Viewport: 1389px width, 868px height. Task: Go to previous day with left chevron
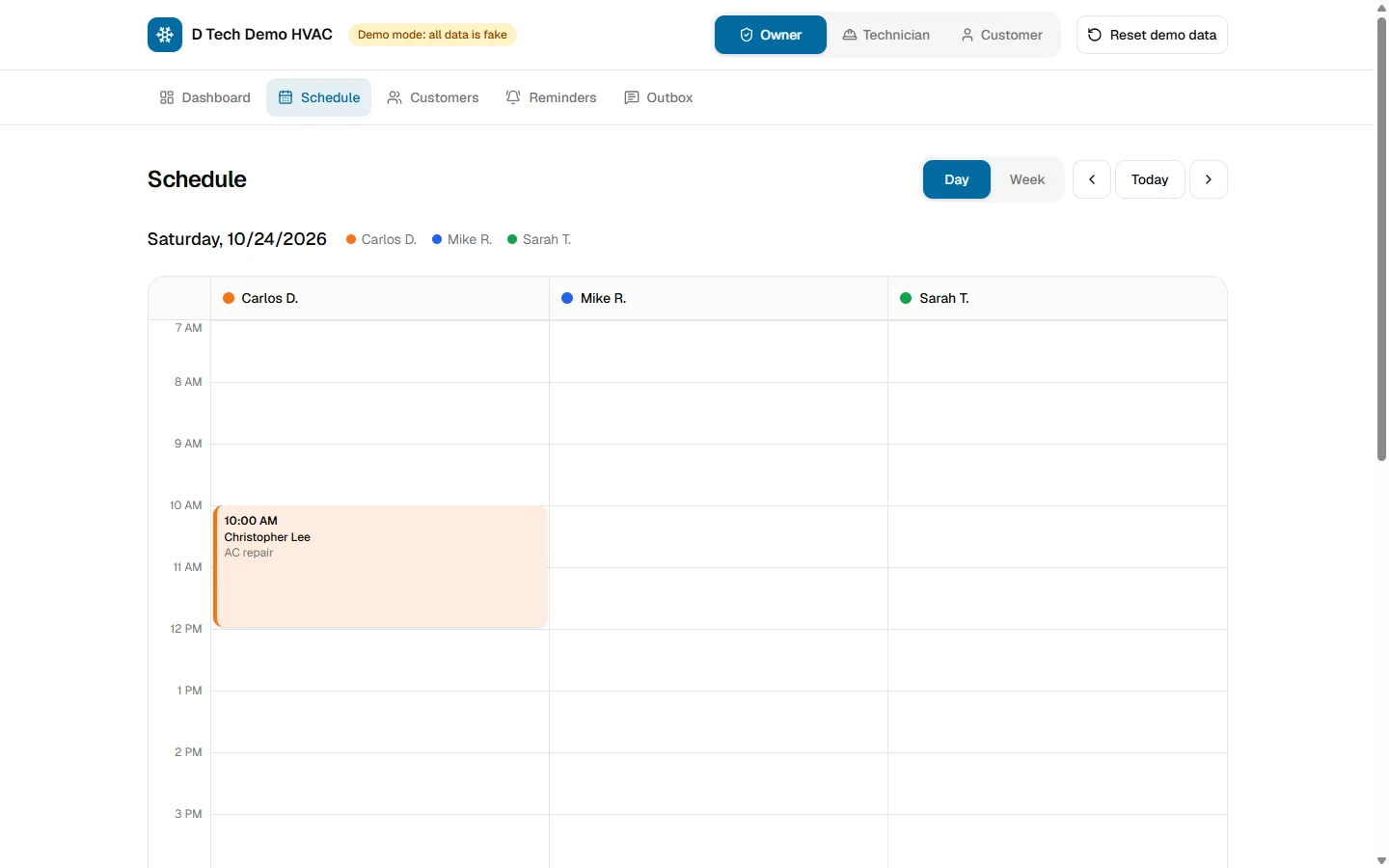pyautogui.click(x=1092, y=179)
